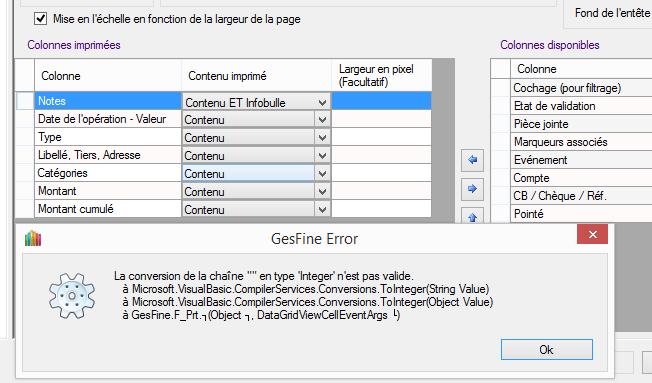Click the gear icon in error dialog

tap(72, 296)
